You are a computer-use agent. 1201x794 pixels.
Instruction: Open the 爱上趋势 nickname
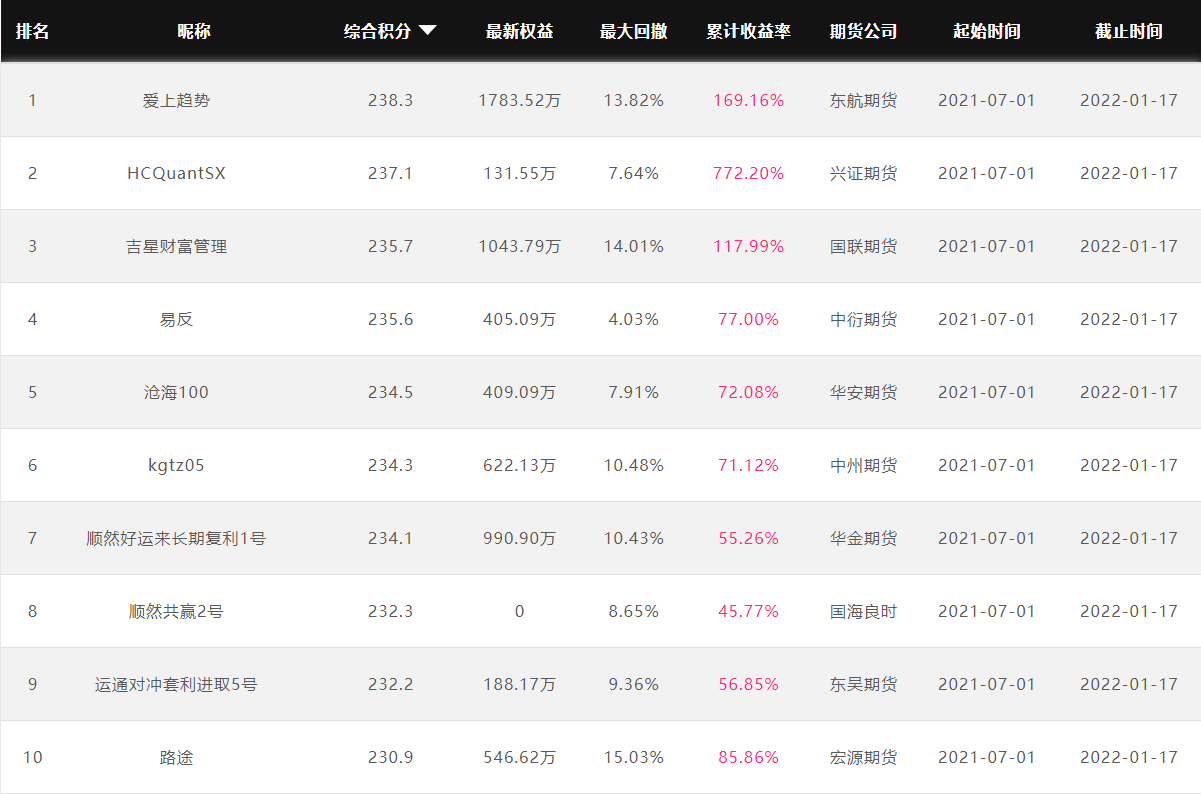coord(176,100)
